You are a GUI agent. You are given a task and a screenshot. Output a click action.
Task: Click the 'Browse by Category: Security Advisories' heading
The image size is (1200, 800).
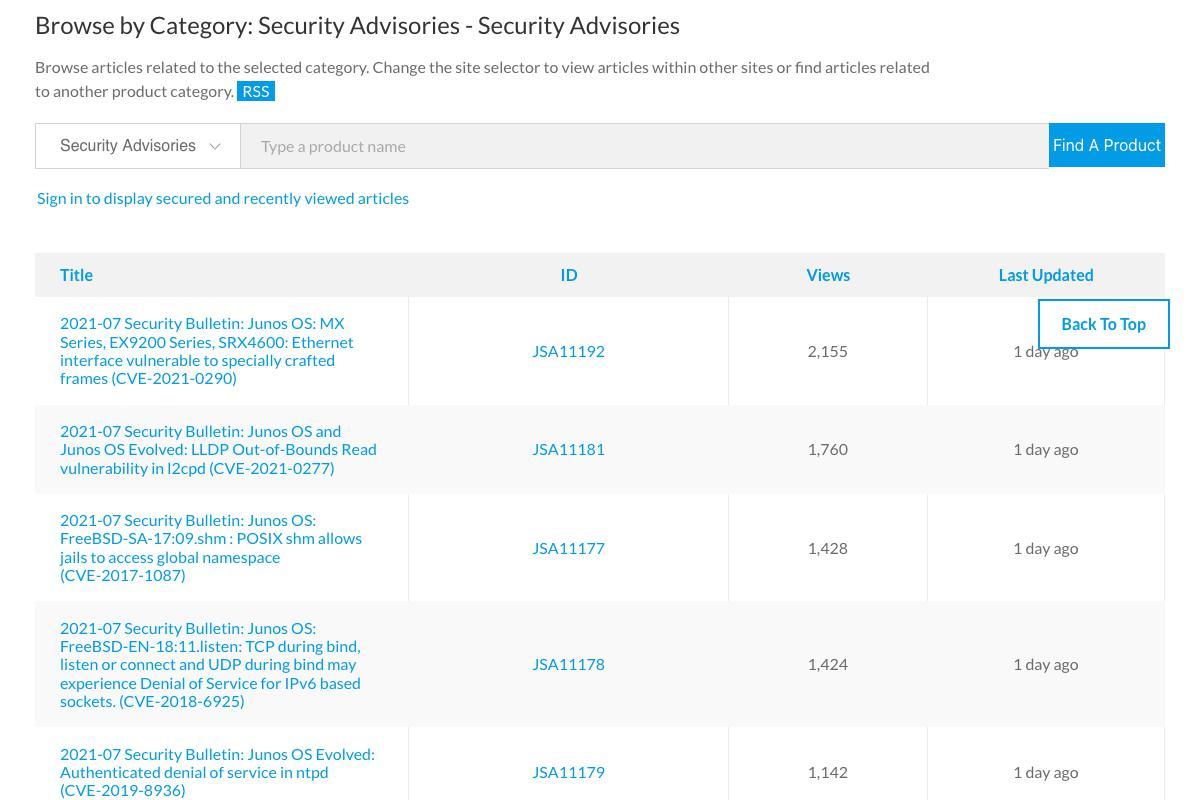click(357, 26)
